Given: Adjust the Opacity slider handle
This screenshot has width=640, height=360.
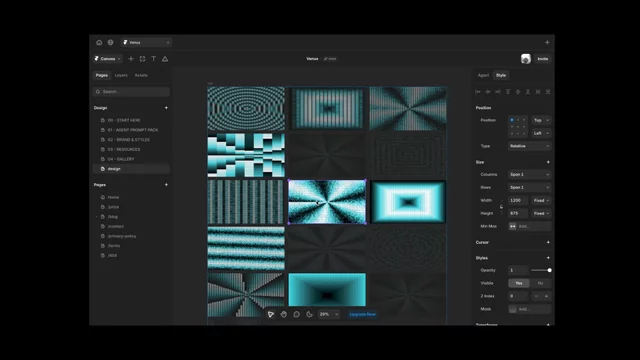Looking at the screenshot, I should (x=549, y=270).
